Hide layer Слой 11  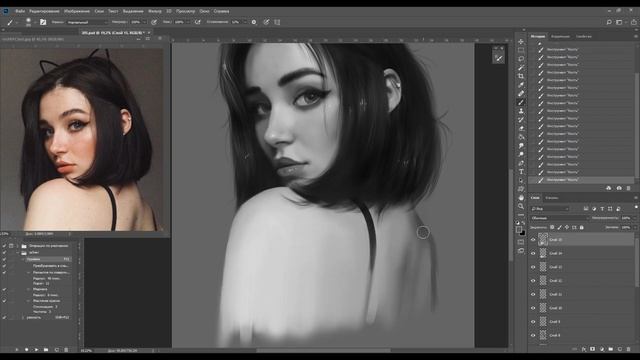coord(533,294)
